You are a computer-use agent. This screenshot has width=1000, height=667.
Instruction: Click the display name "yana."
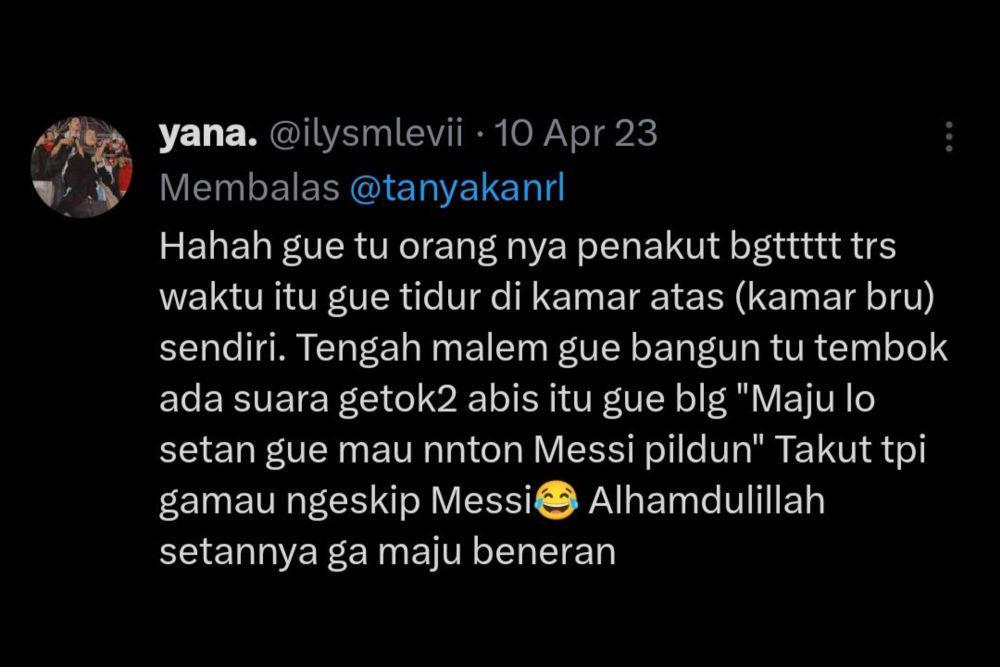208,134
